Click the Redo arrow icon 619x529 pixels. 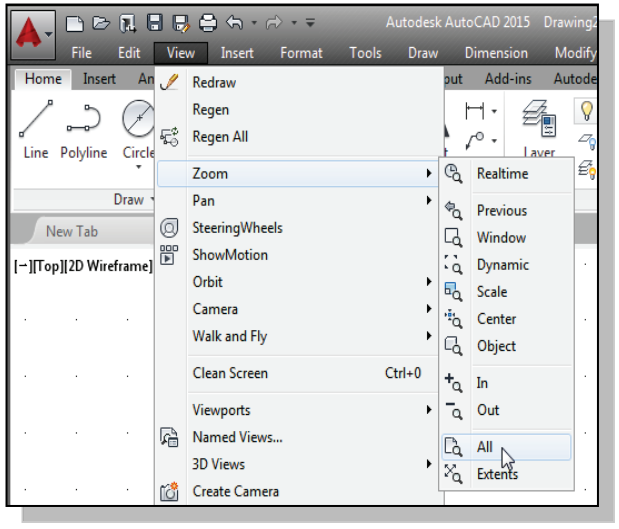274,23
